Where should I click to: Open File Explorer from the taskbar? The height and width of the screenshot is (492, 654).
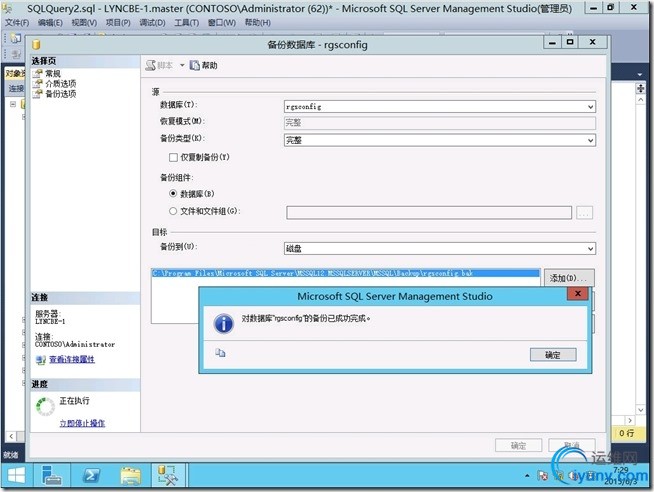click(131, 476)
